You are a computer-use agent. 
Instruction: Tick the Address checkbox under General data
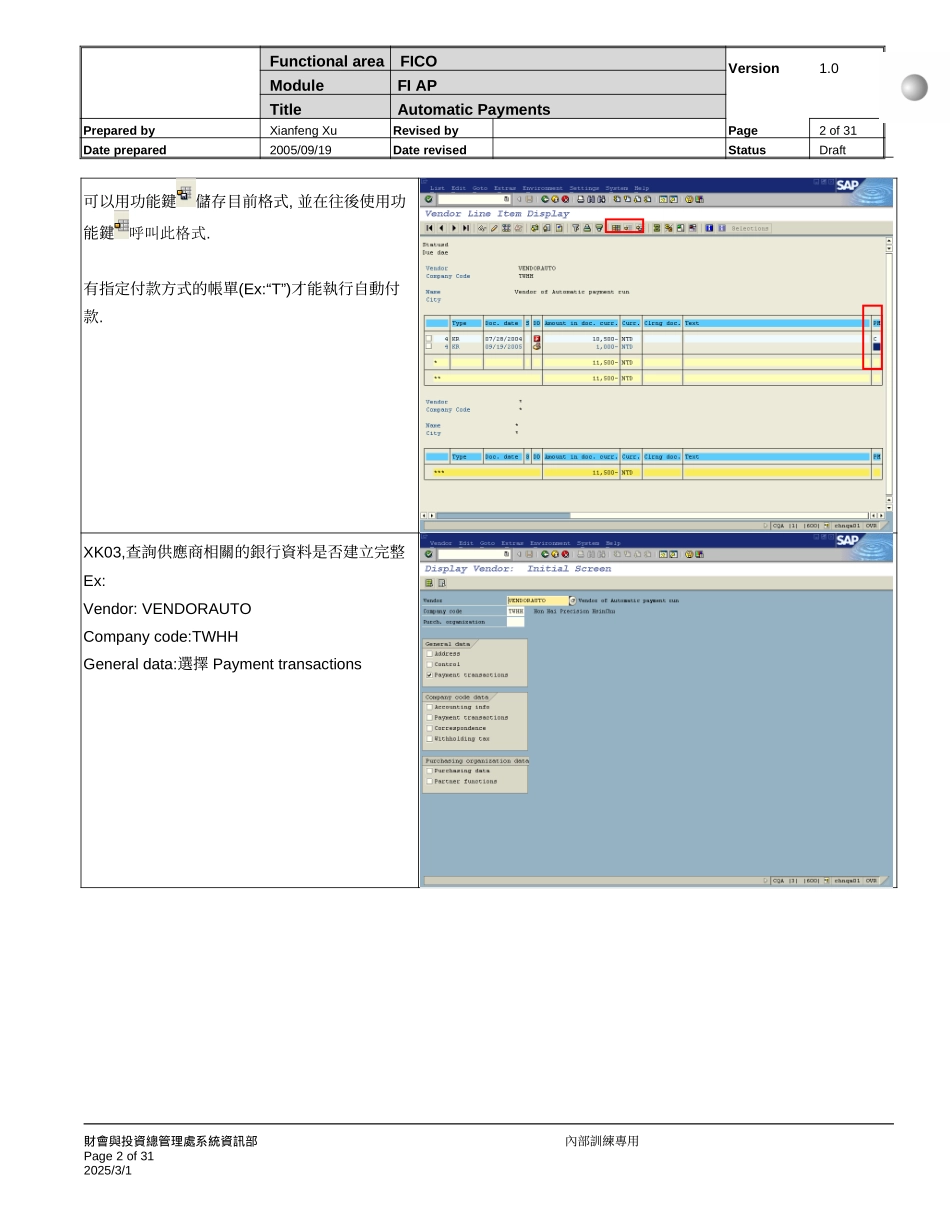pyautogui.click(x=429, y=654)
